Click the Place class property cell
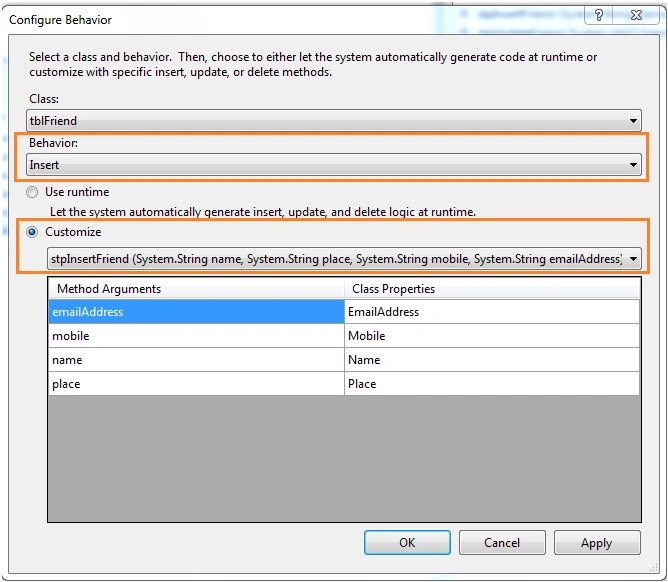Screen dimensions: 668x582 (492, 384)
